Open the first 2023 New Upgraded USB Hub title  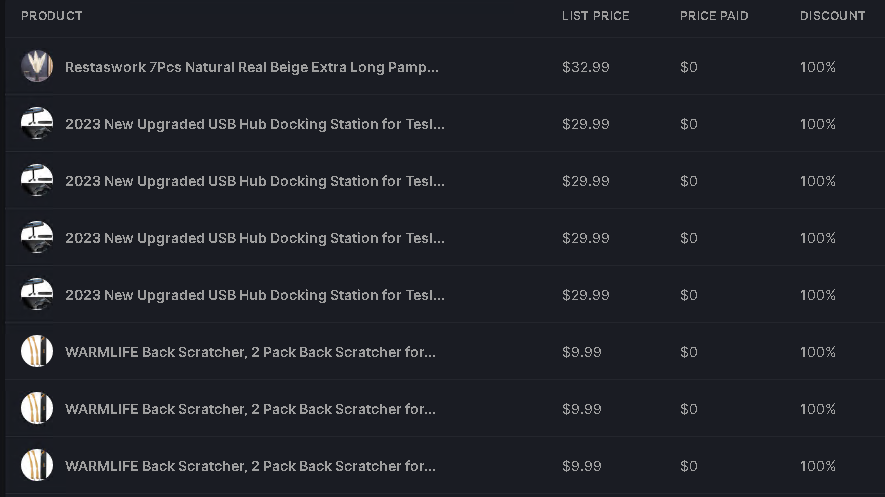click(255, 124)
